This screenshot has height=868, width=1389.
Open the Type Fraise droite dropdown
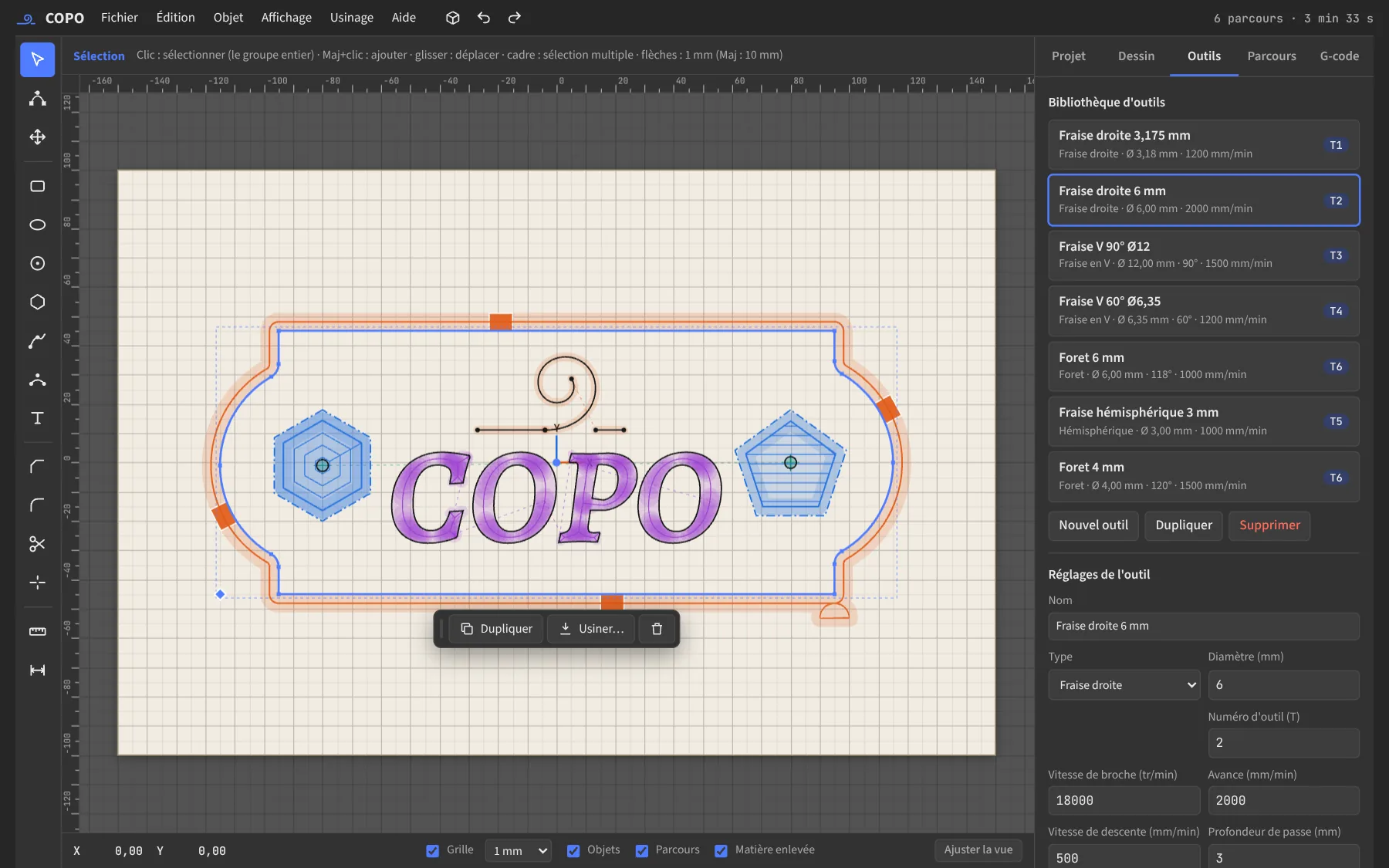point(1124,685)
